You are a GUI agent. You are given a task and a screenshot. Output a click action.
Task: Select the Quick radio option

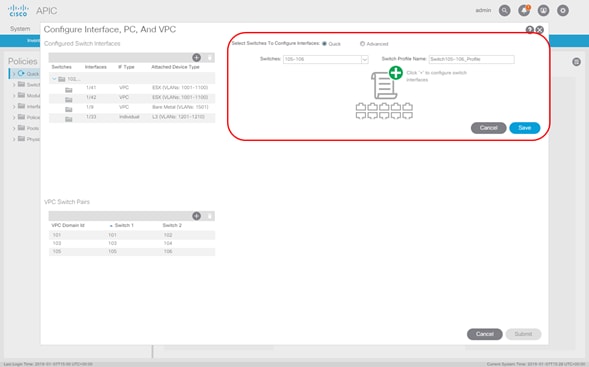coord(324,44)
